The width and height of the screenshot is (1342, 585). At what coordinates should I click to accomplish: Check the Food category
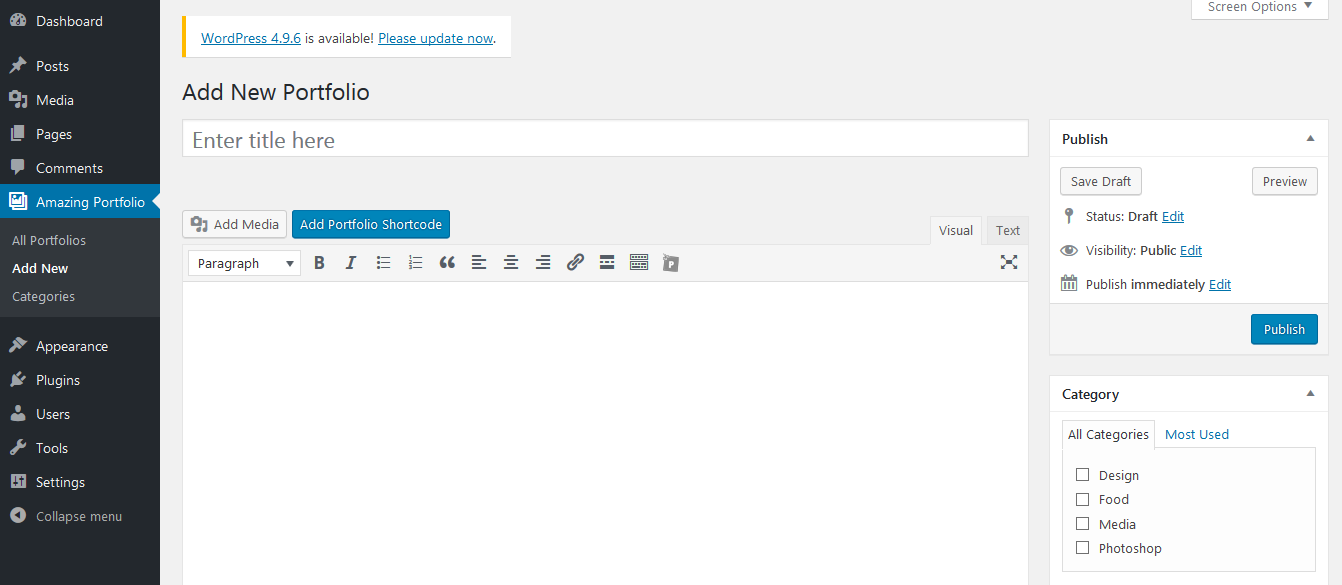1082,499
